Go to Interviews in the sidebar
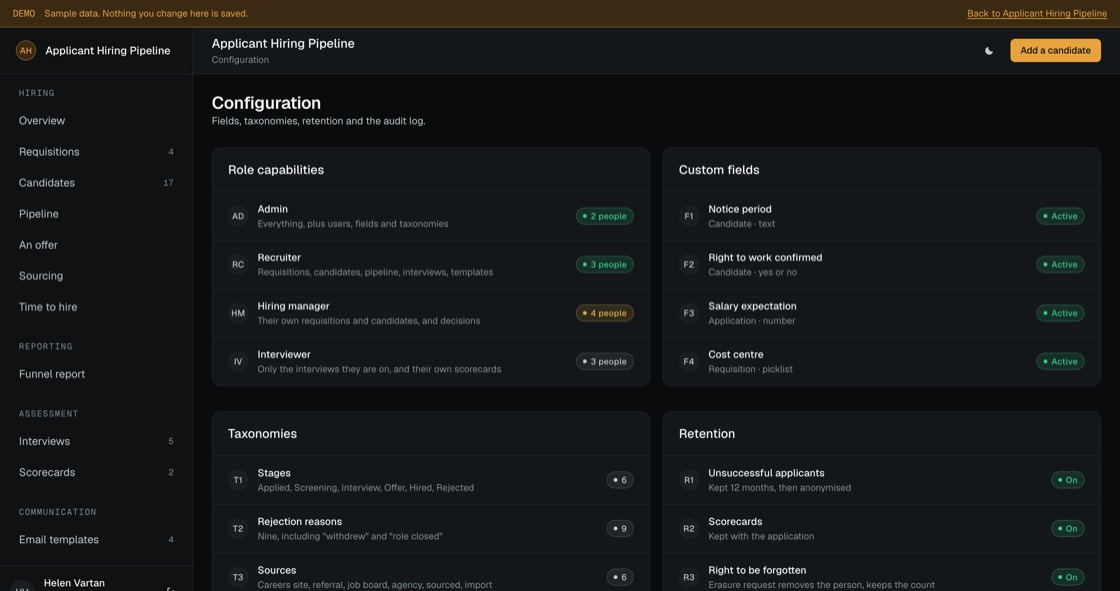Image resolution: width=1120 pixels, height=591 pixels. [96, 441]
